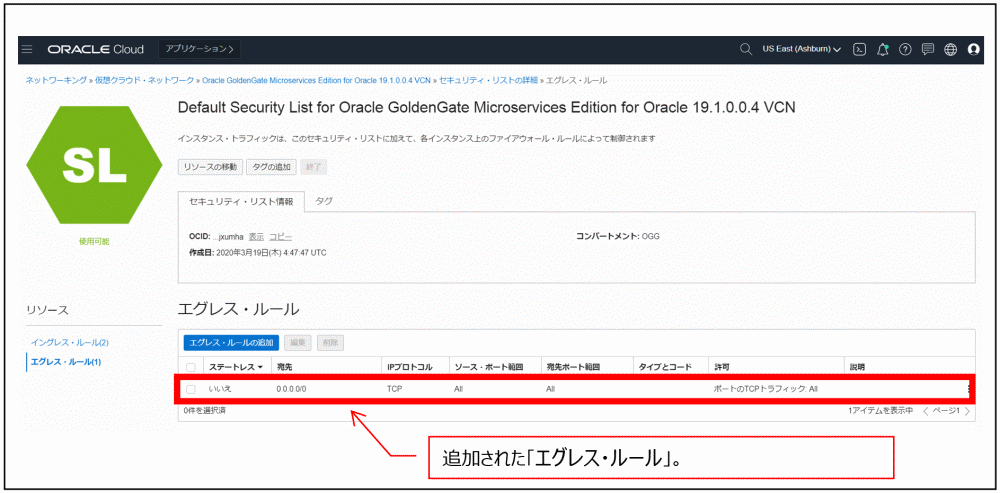Click the 0.0.0.0/0 destination cell

292,388
